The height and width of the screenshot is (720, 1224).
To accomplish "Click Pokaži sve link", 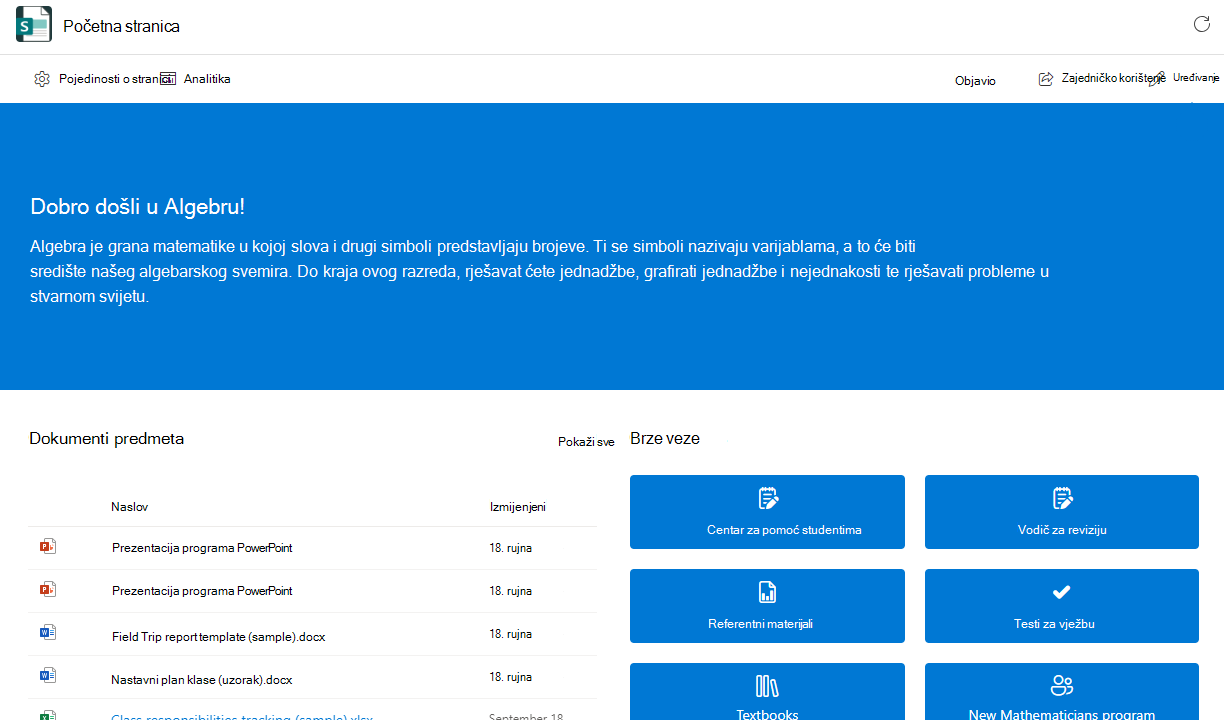I will [586, 442].
